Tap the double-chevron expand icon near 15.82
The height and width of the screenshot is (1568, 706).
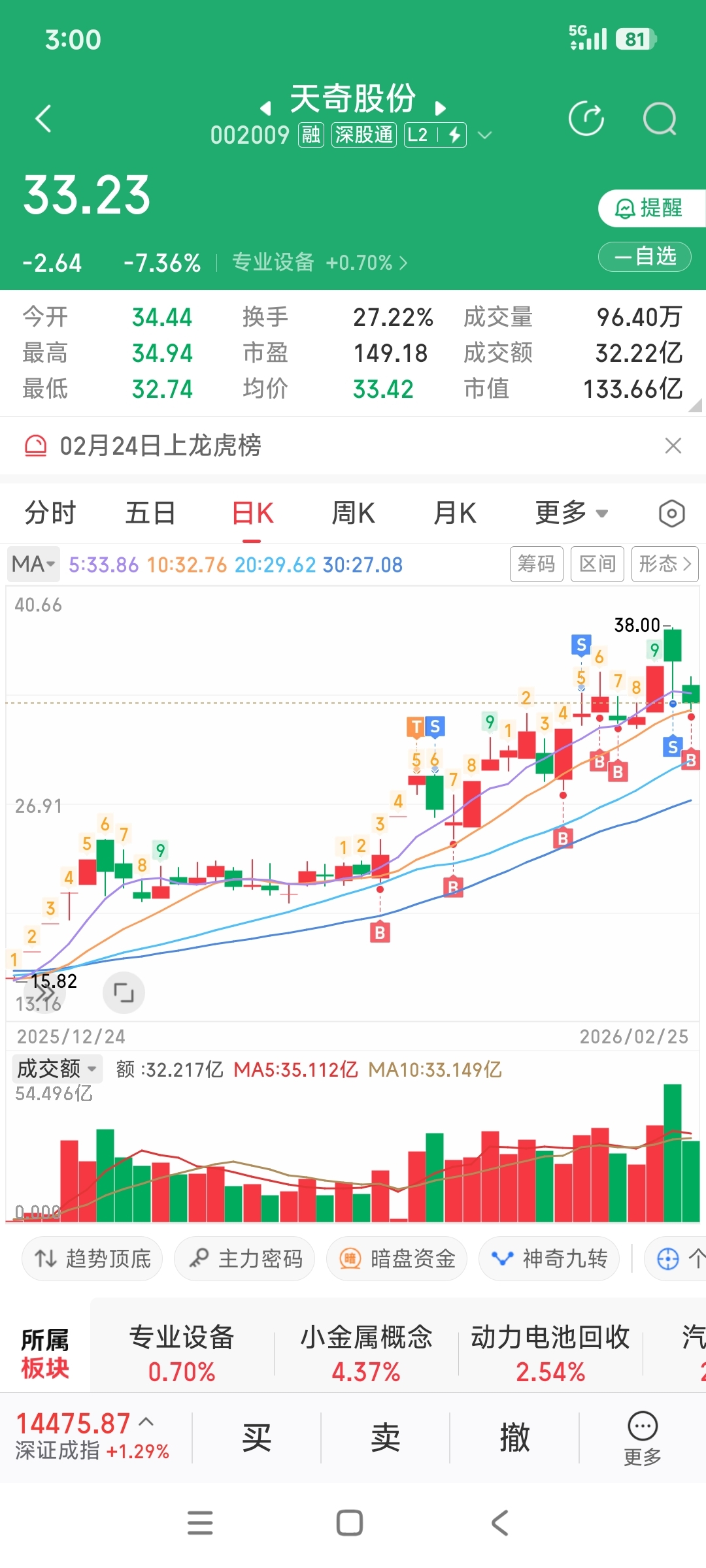[44, 993]
